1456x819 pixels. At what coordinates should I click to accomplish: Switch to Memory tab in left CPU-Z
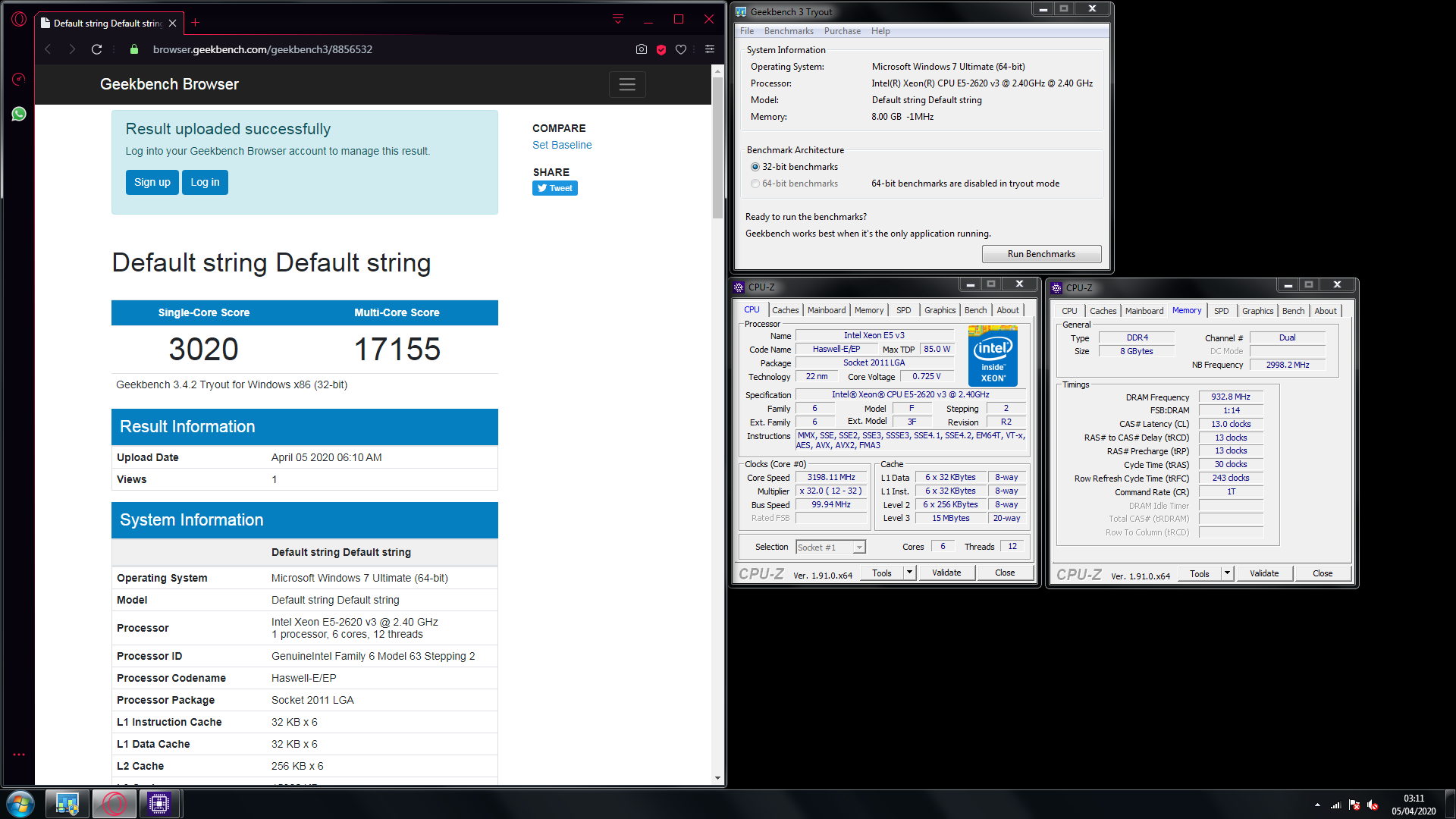tap(869, 310)
